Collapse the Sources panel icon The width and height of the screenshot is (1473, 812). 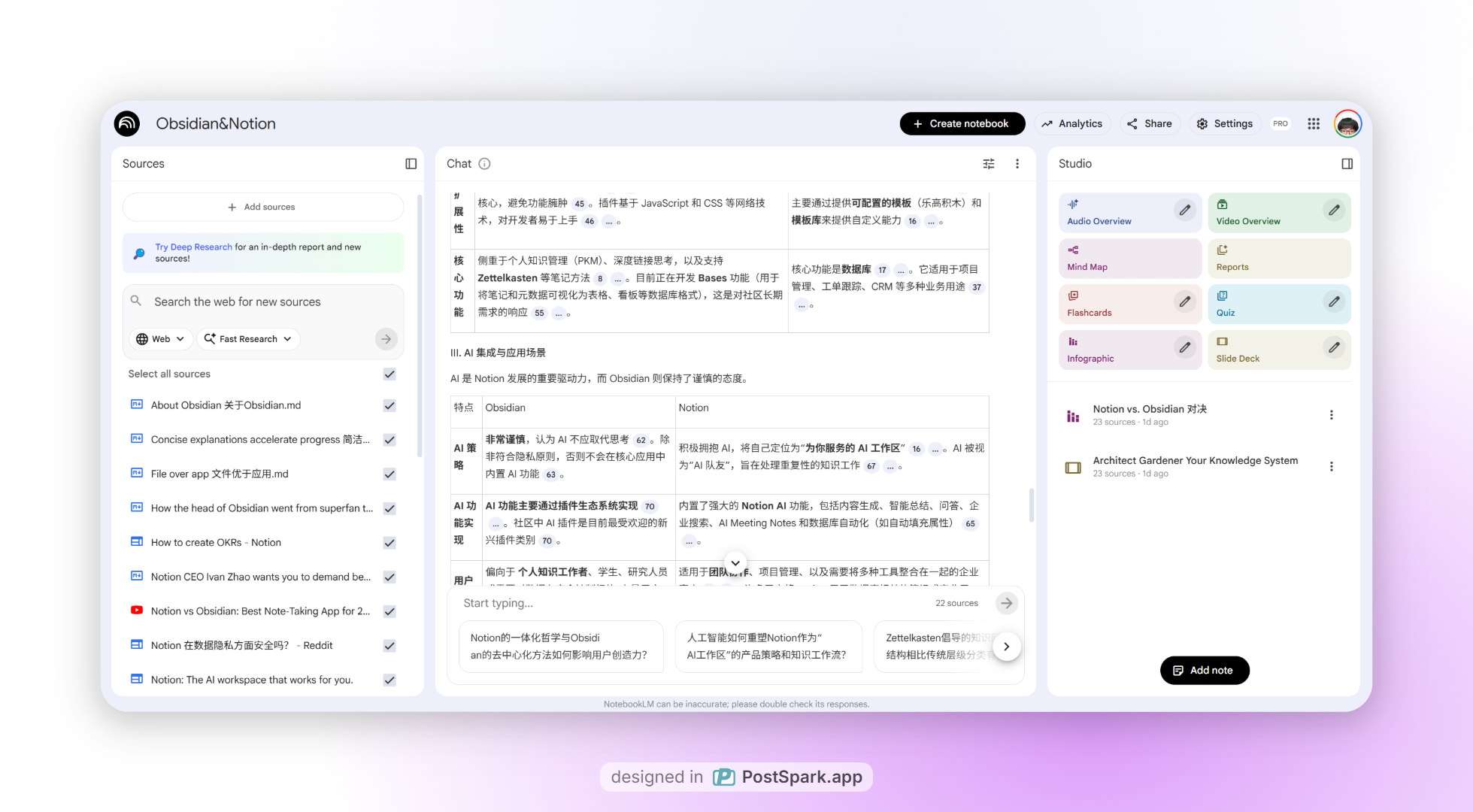(x=411, y=164)
